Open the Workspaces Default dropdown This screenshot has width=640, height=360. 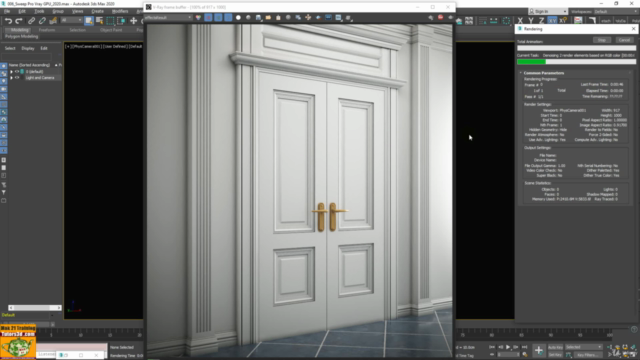click(615, 11)
